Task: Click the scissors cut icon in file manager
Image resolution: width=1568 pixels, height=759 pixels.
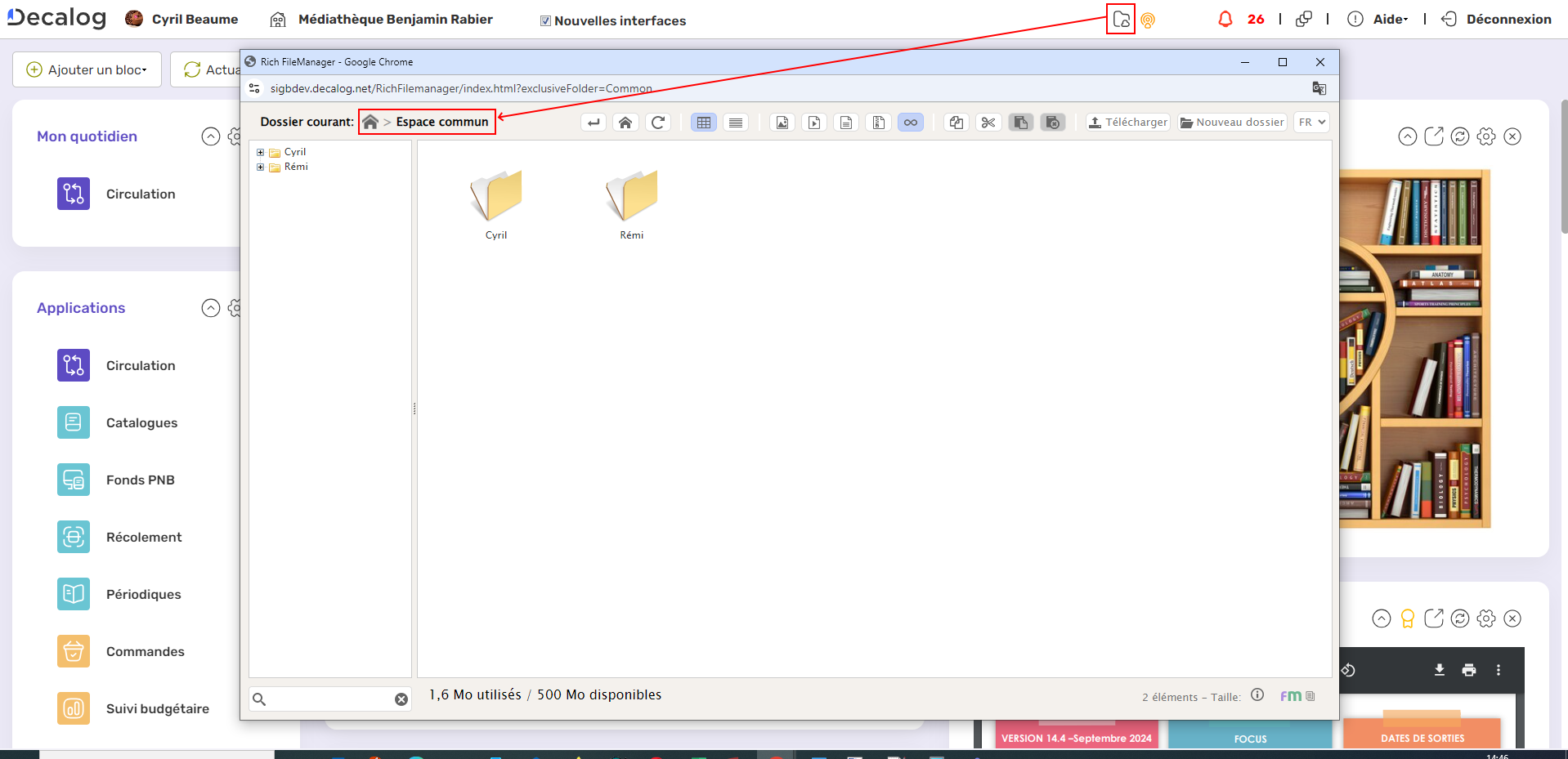Action: [988, 123]
